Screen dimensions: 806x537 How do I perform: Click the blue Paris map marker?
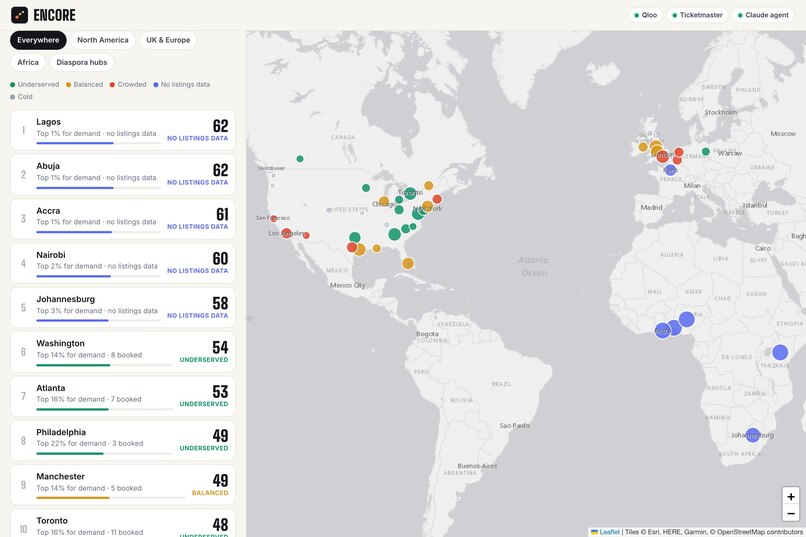(670, 170)
